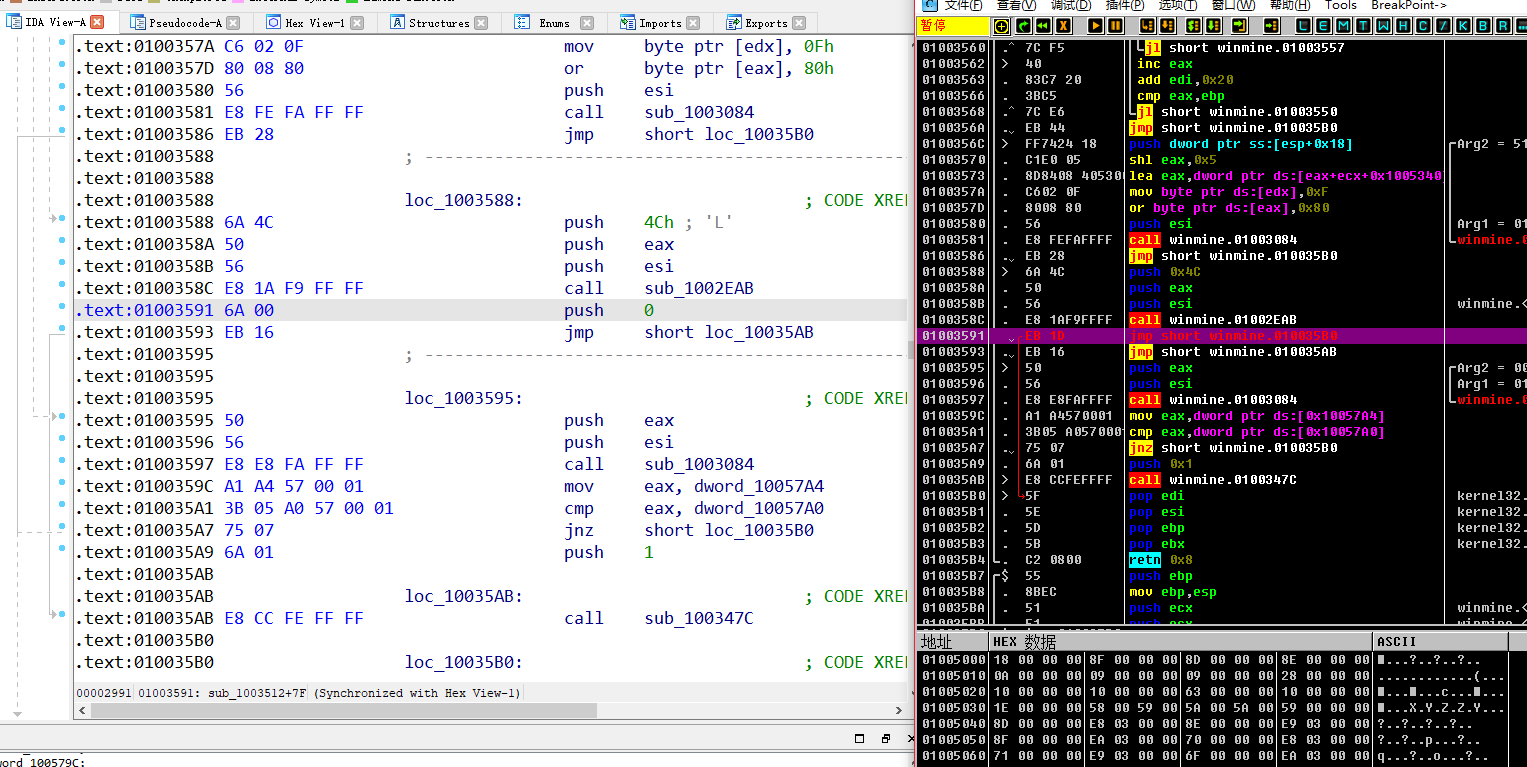Click the trace over toolbar icon

pos(1213,26)
